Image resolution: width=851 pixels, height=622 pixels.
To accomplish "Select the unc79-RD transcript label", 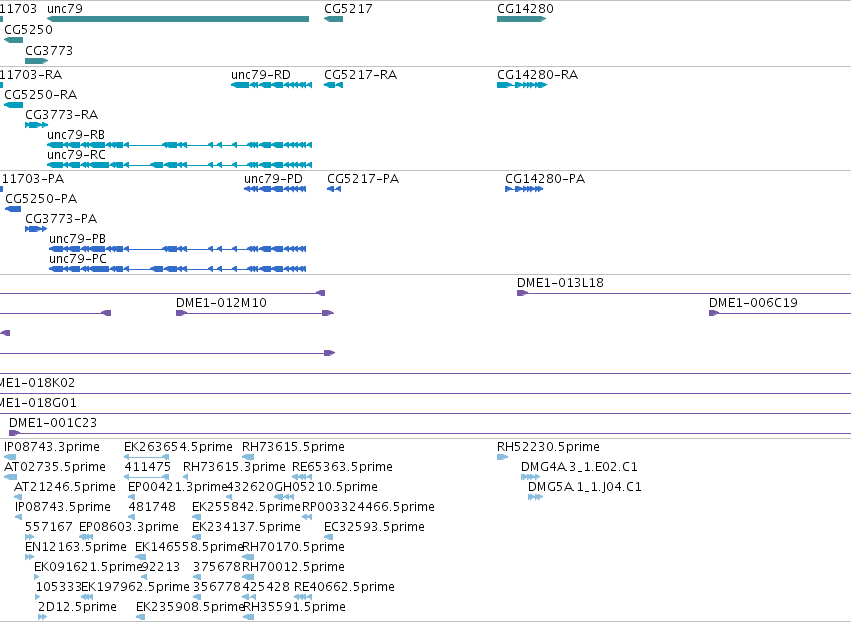I will 261,75.
